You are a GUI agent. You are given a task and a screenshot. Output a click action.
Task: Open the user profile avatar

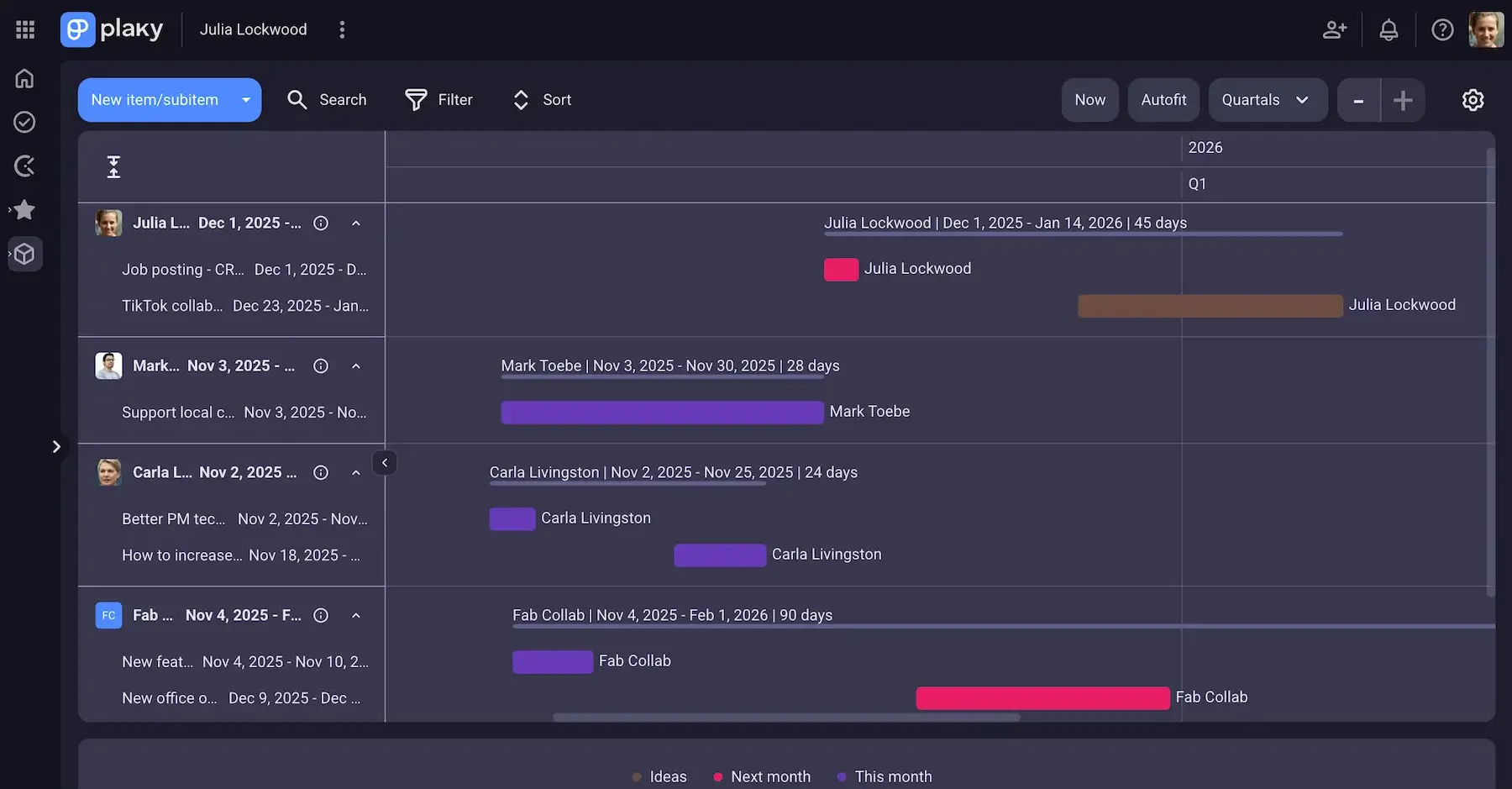[x=1486, y=29]
